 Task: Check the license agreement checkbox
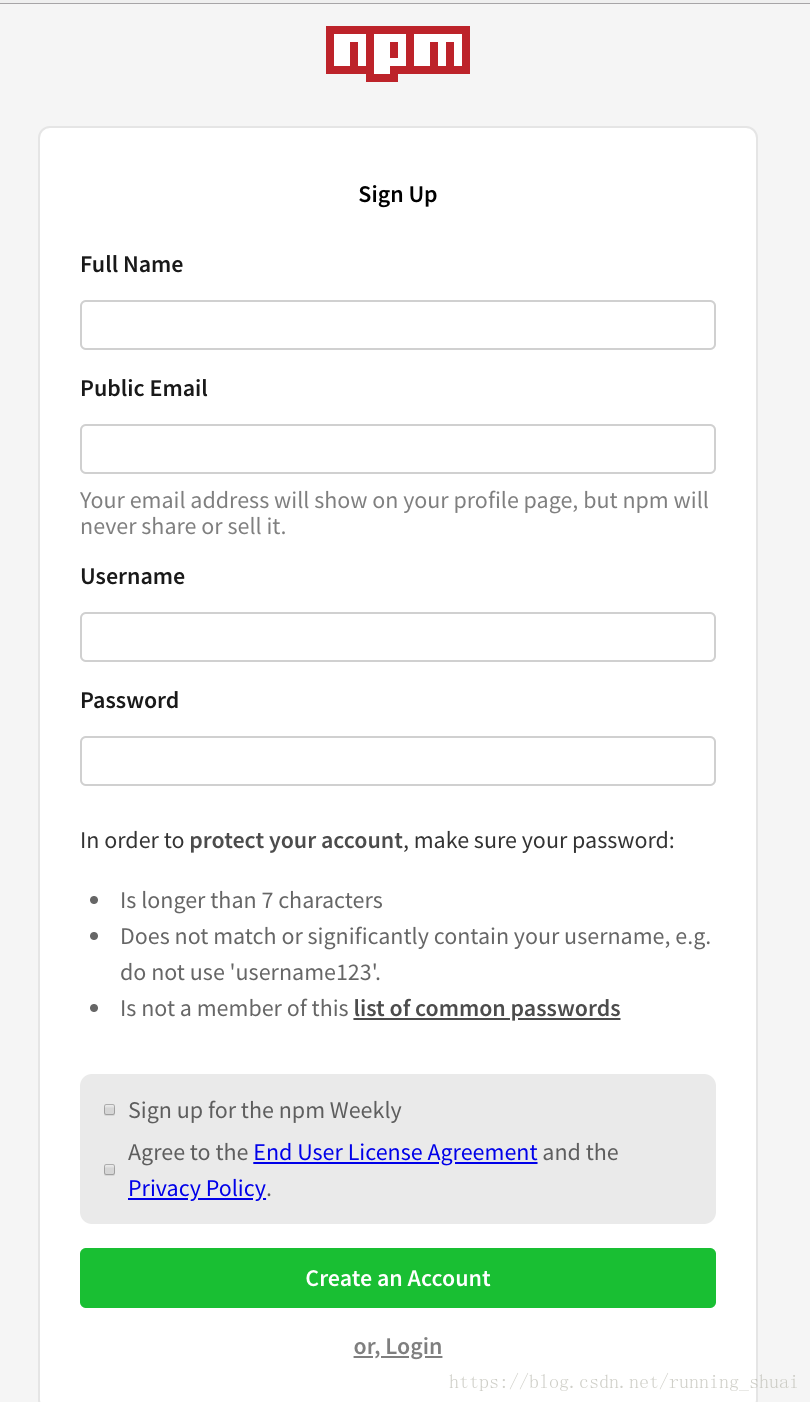coord(110,1169)
